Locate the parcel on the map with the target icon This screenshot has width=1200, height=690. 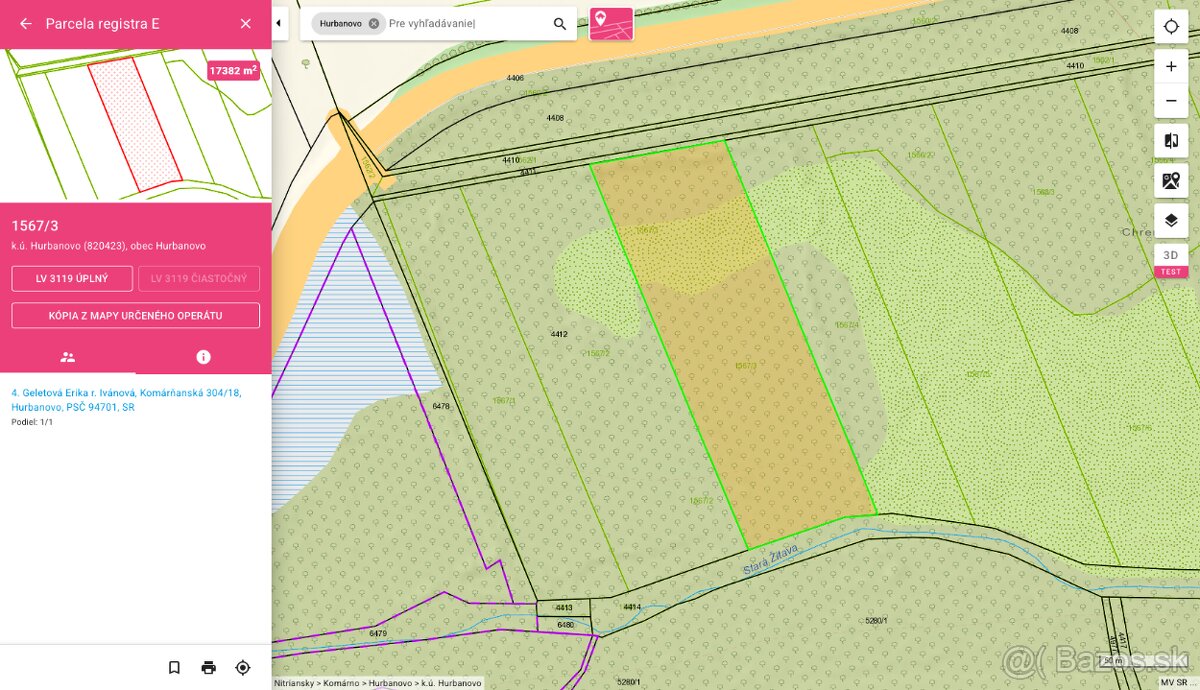(242, 667)
